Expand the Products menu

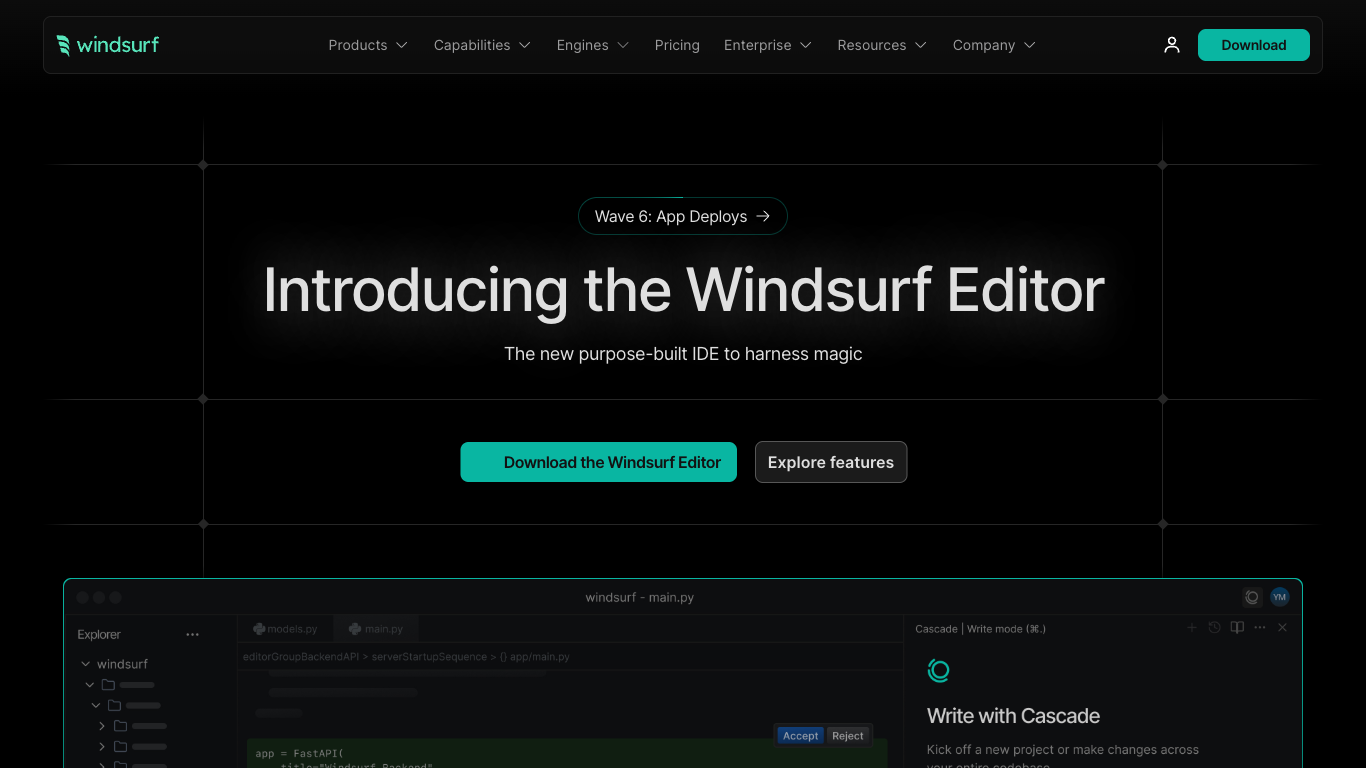coord(368,45)
